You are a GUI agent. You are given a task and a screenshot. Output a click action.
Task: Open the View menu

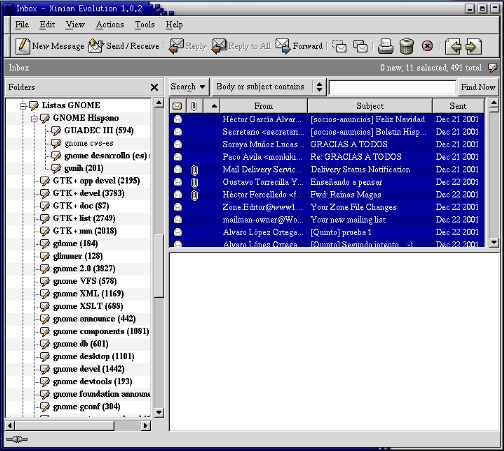pos(75,25)
